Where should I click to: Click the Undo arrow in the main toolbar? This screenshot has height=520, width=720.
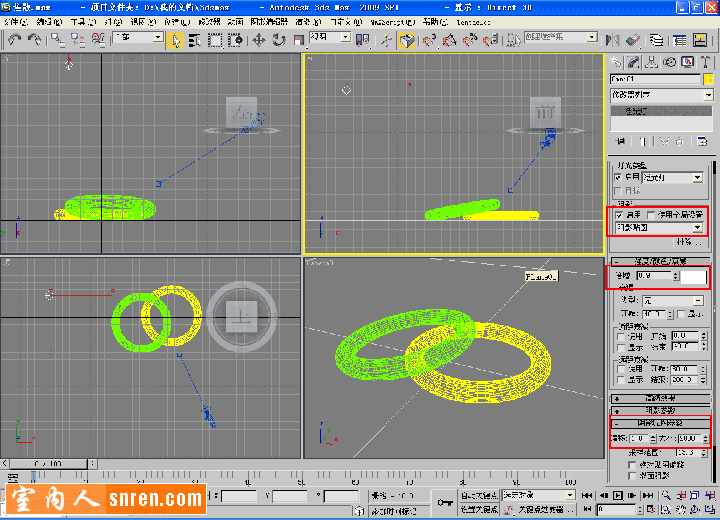click(x=15, y=40)
